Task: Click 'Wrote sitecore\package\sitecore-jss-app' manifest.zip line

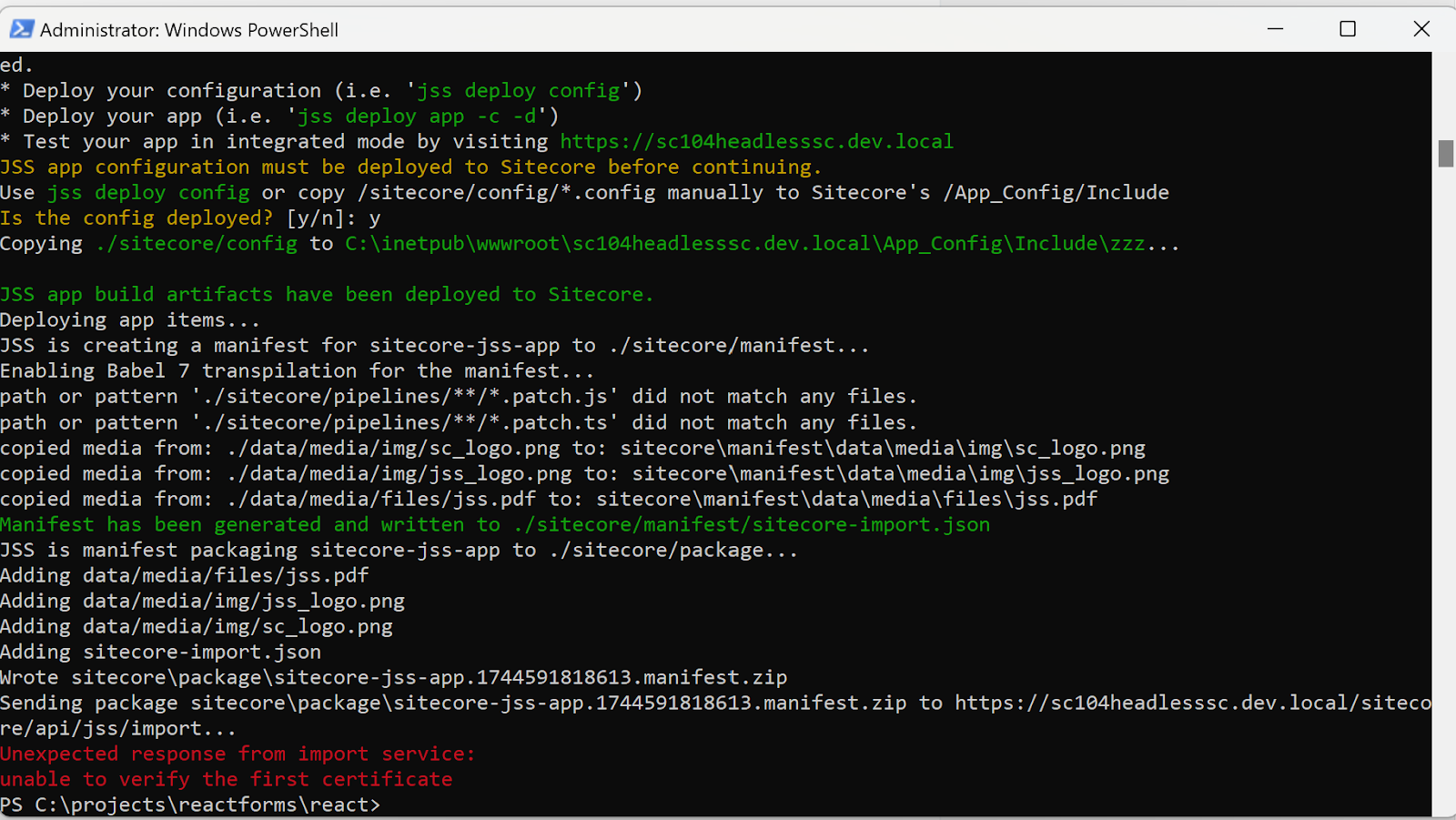Action: pos(393,678)
